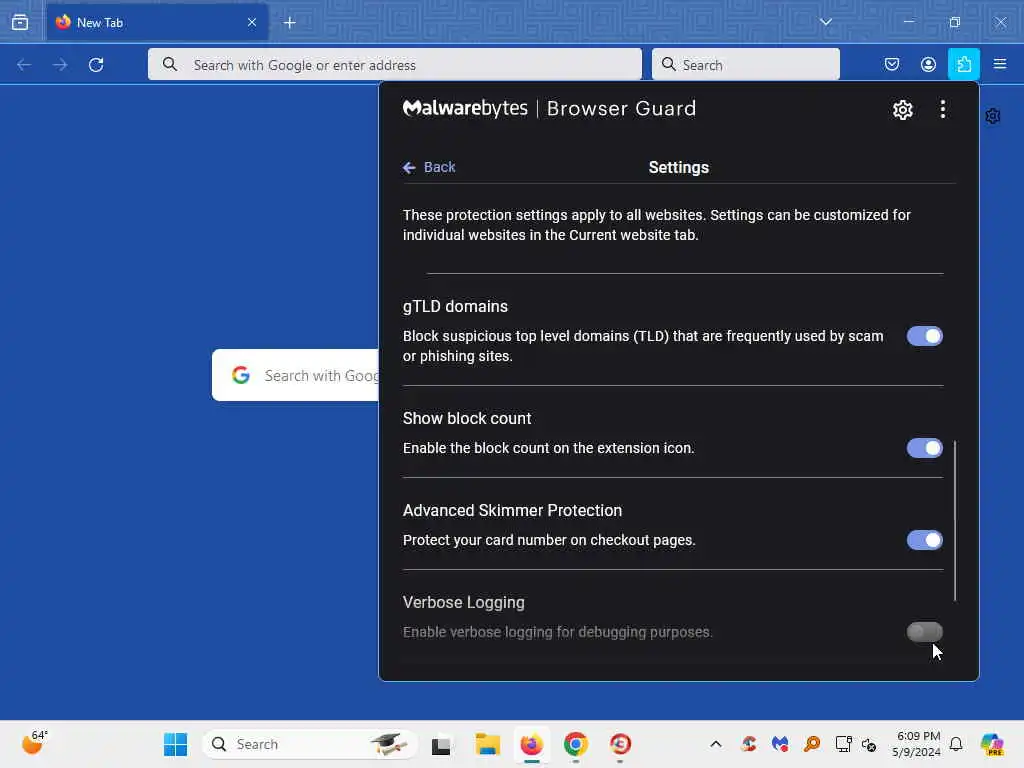Open the muted volume tray icon
The width and height of the screenshot is (1024, 768).
[x=869, y=744]
